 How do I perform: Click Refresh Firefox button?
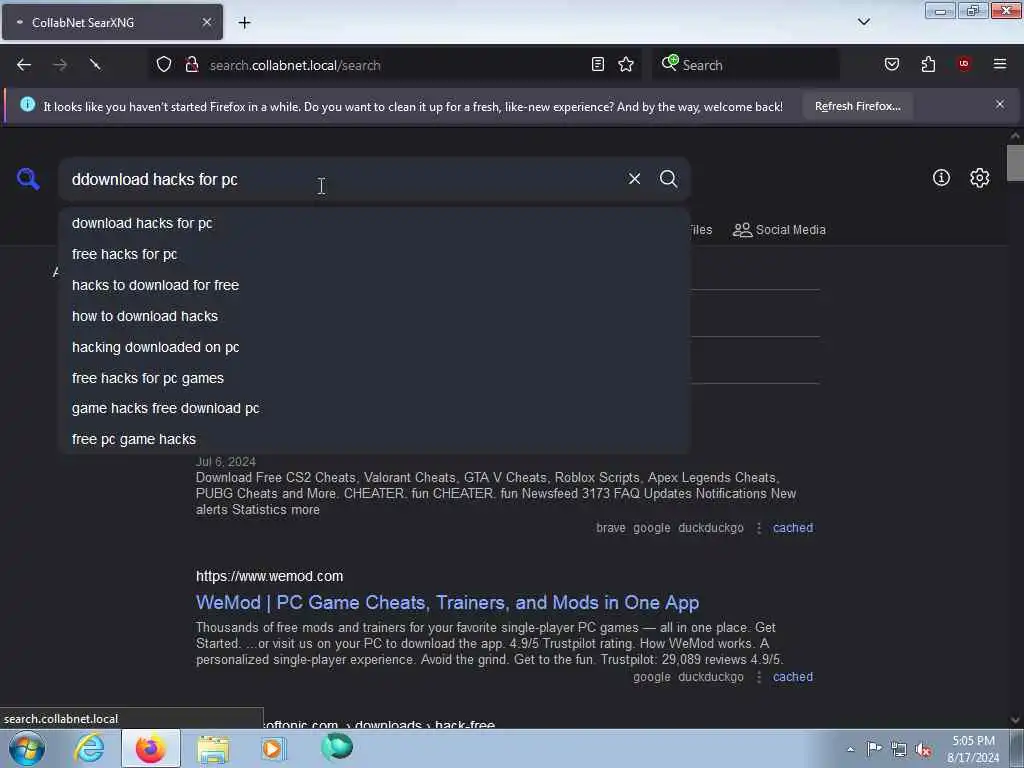point(857,106)
